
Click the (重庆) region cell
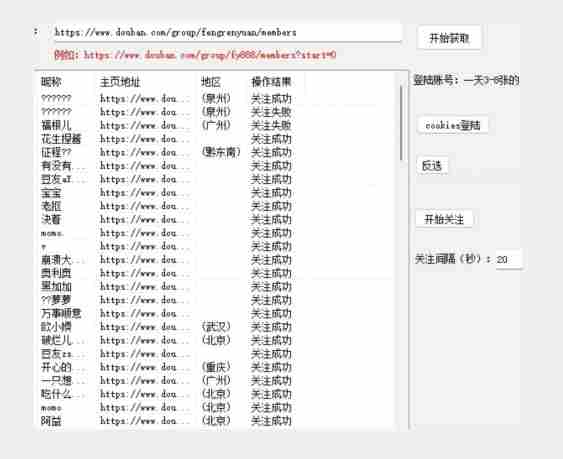tap(216, 367)
